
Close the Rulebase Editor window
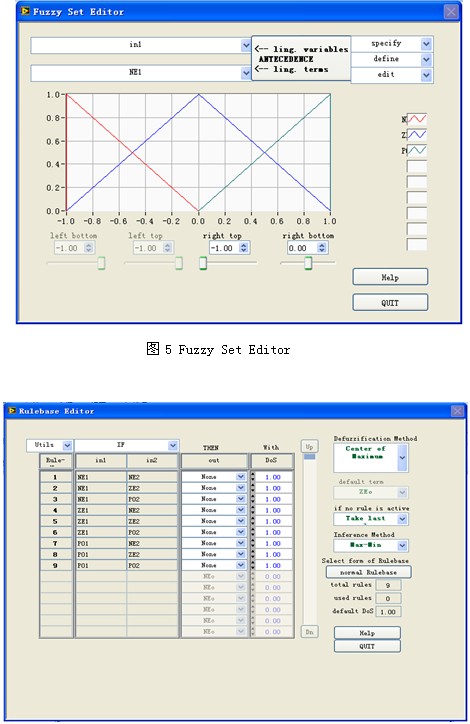457,410
